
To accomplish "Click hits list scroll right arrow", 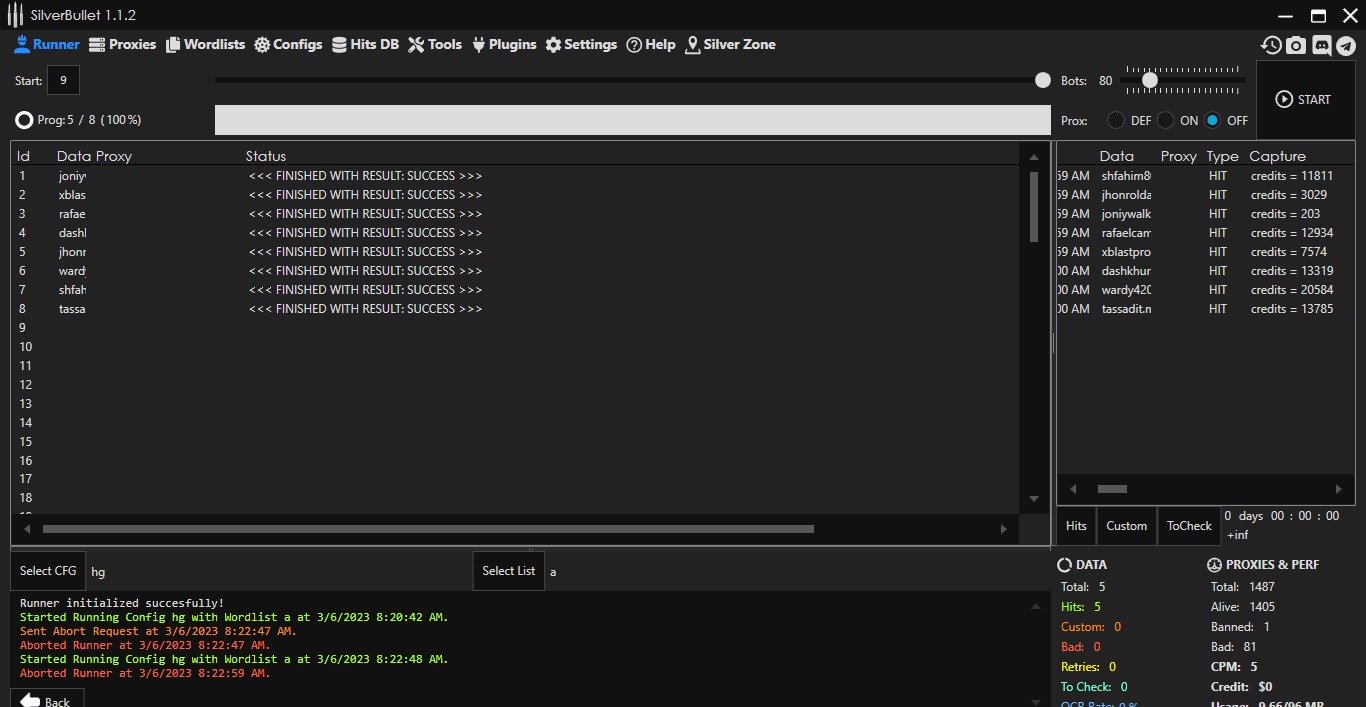I will click(x=1339, y=489).
